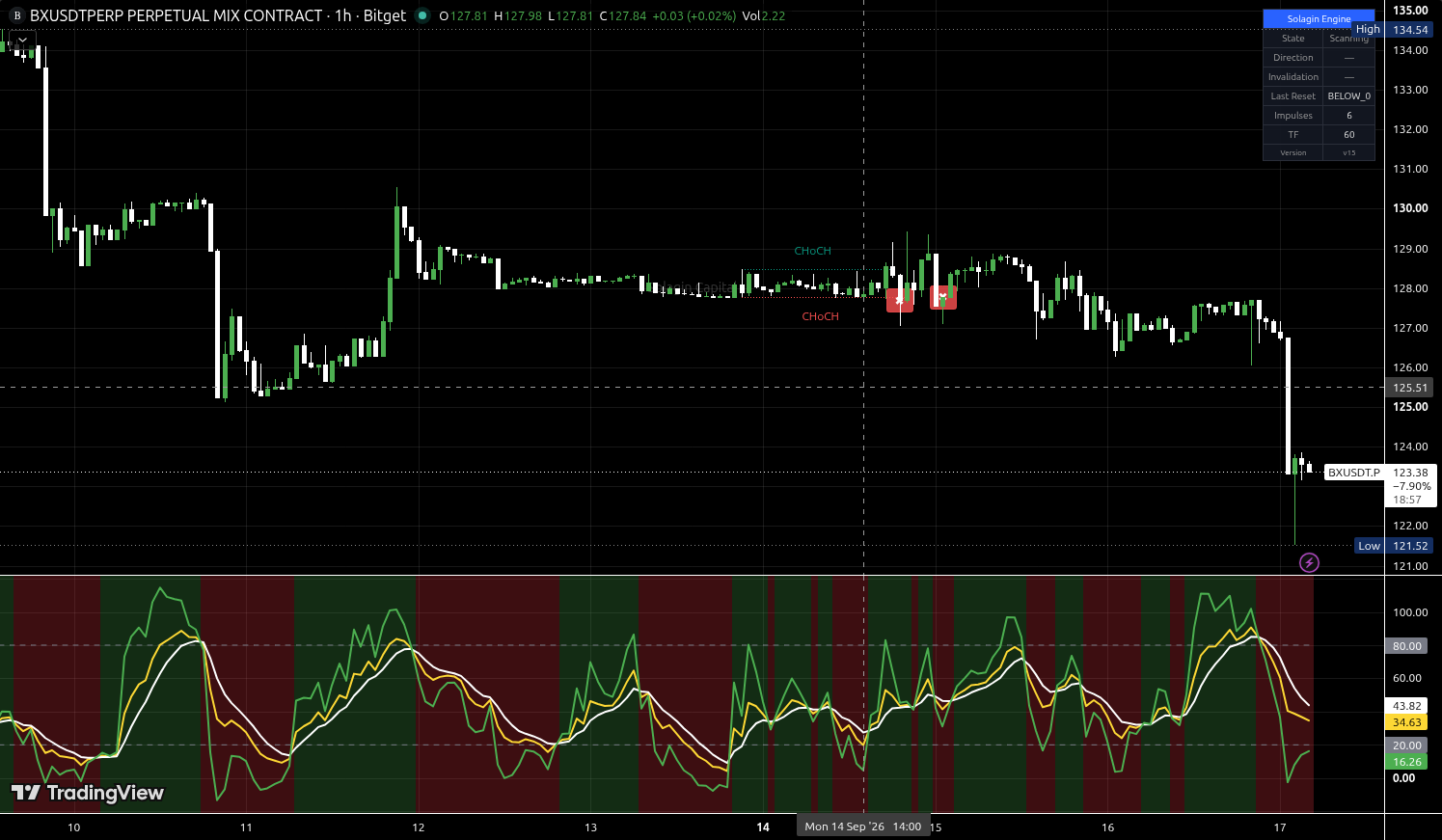This screenshot has height=840, width=1442.
Task: Click the 125.51 crosshair price label
Action: point(1410,388)
